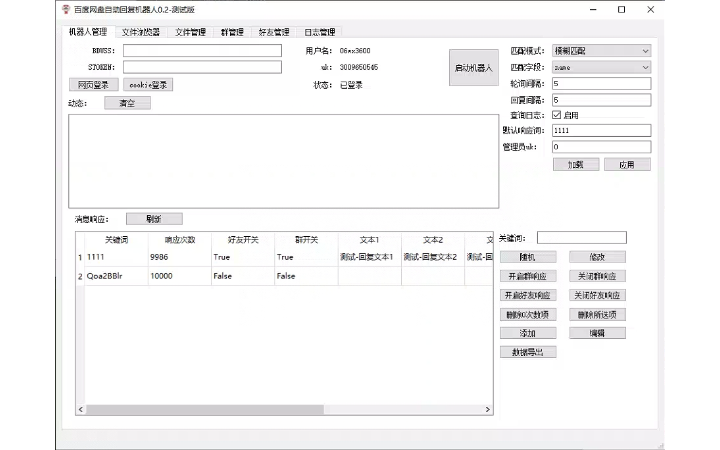720x450 pixels.
Task: Refresh message responses with 刷新 button
Action: coord(154,218)
